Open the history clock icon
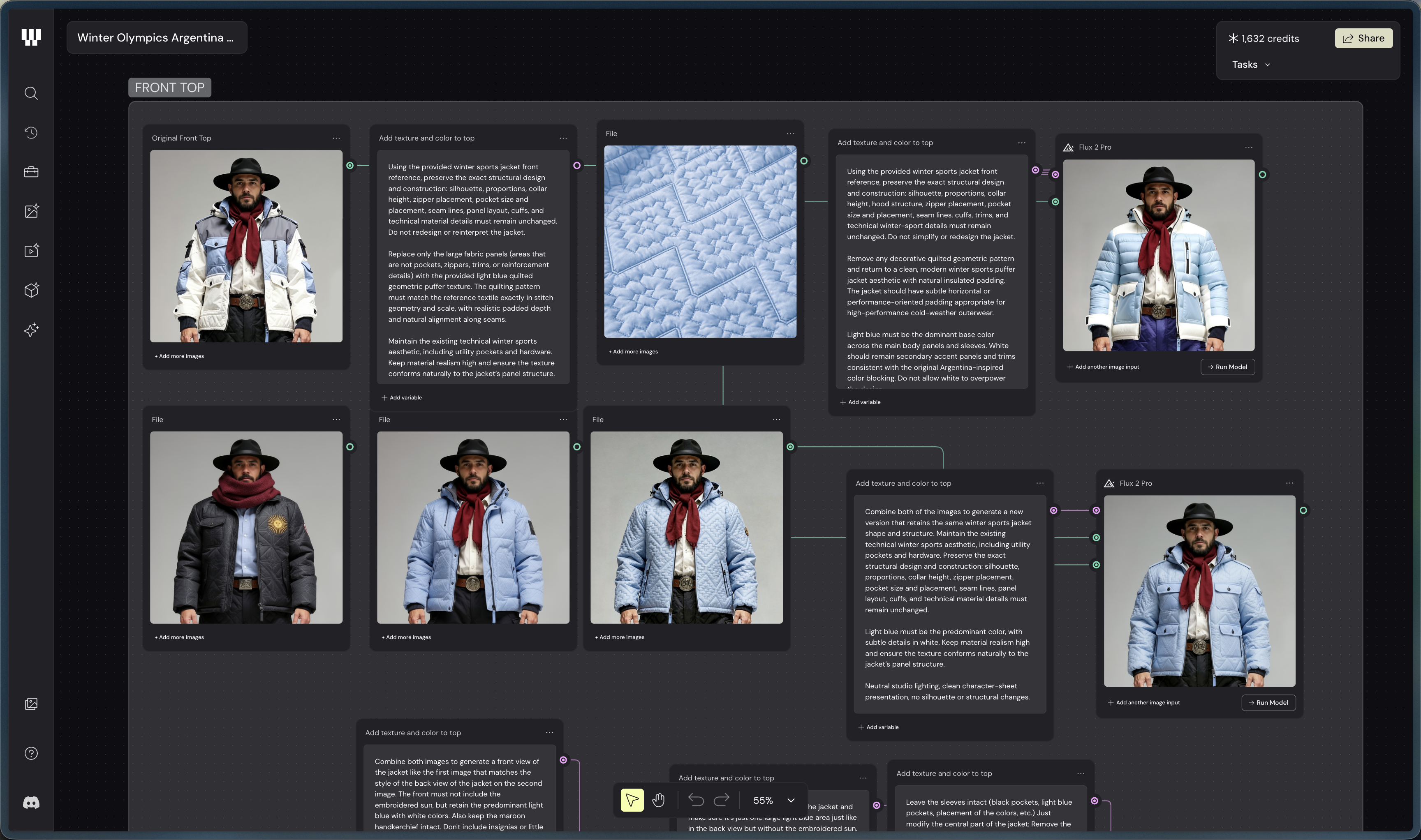The height and width of the screenshot is (840, 1421). click(31, 132)
